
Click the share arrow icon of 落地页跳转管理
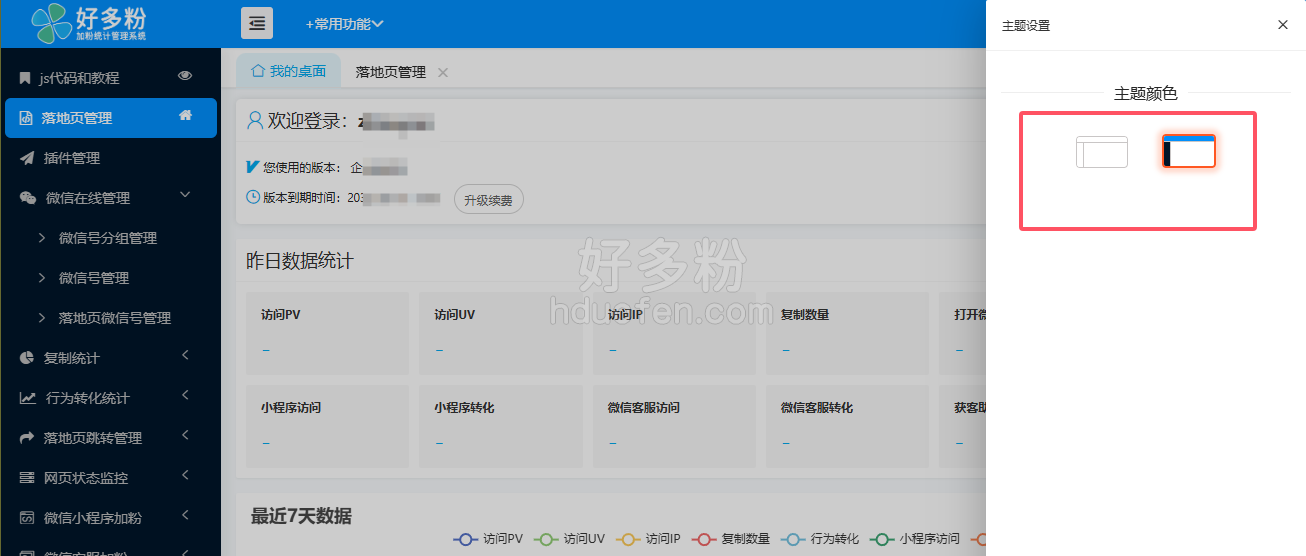click(x=27, y=438)
